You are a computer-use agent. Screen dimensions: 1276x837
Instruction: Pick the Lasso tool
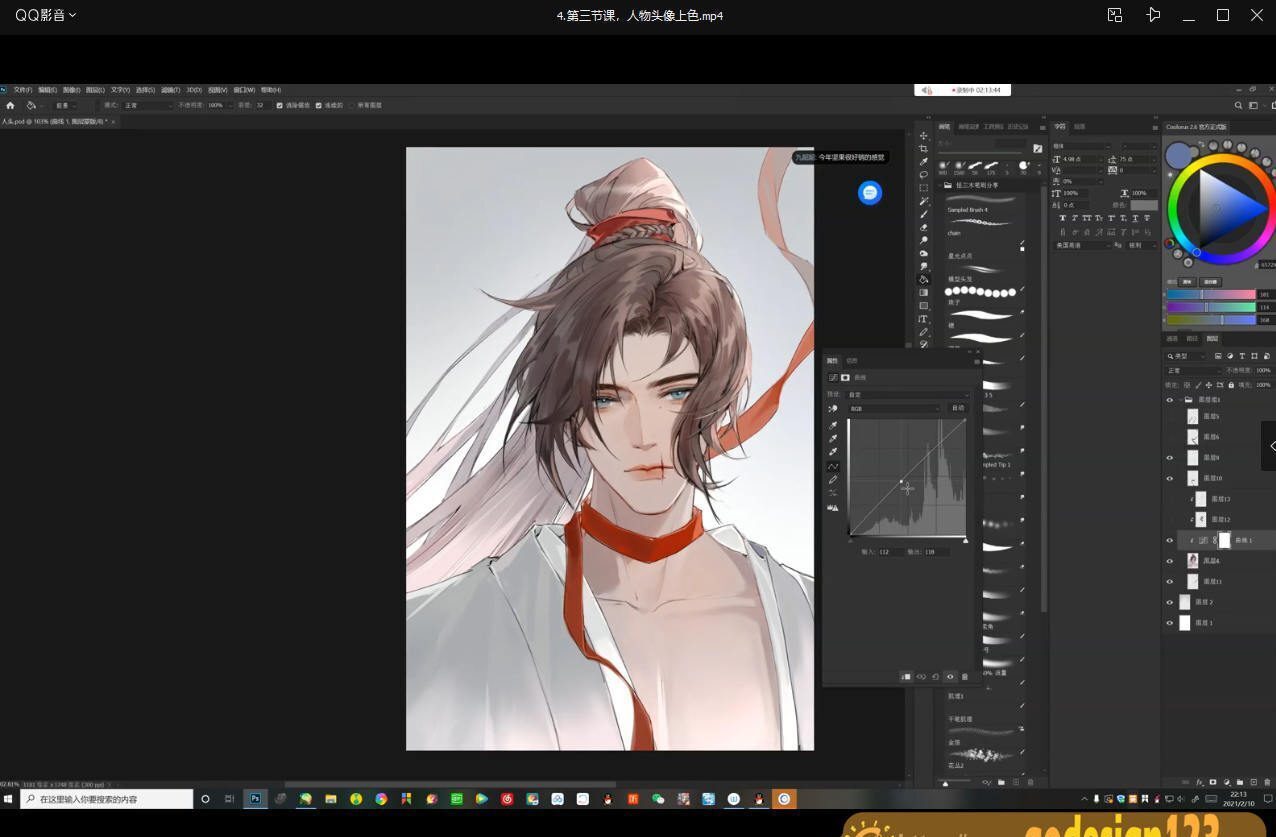924,174
